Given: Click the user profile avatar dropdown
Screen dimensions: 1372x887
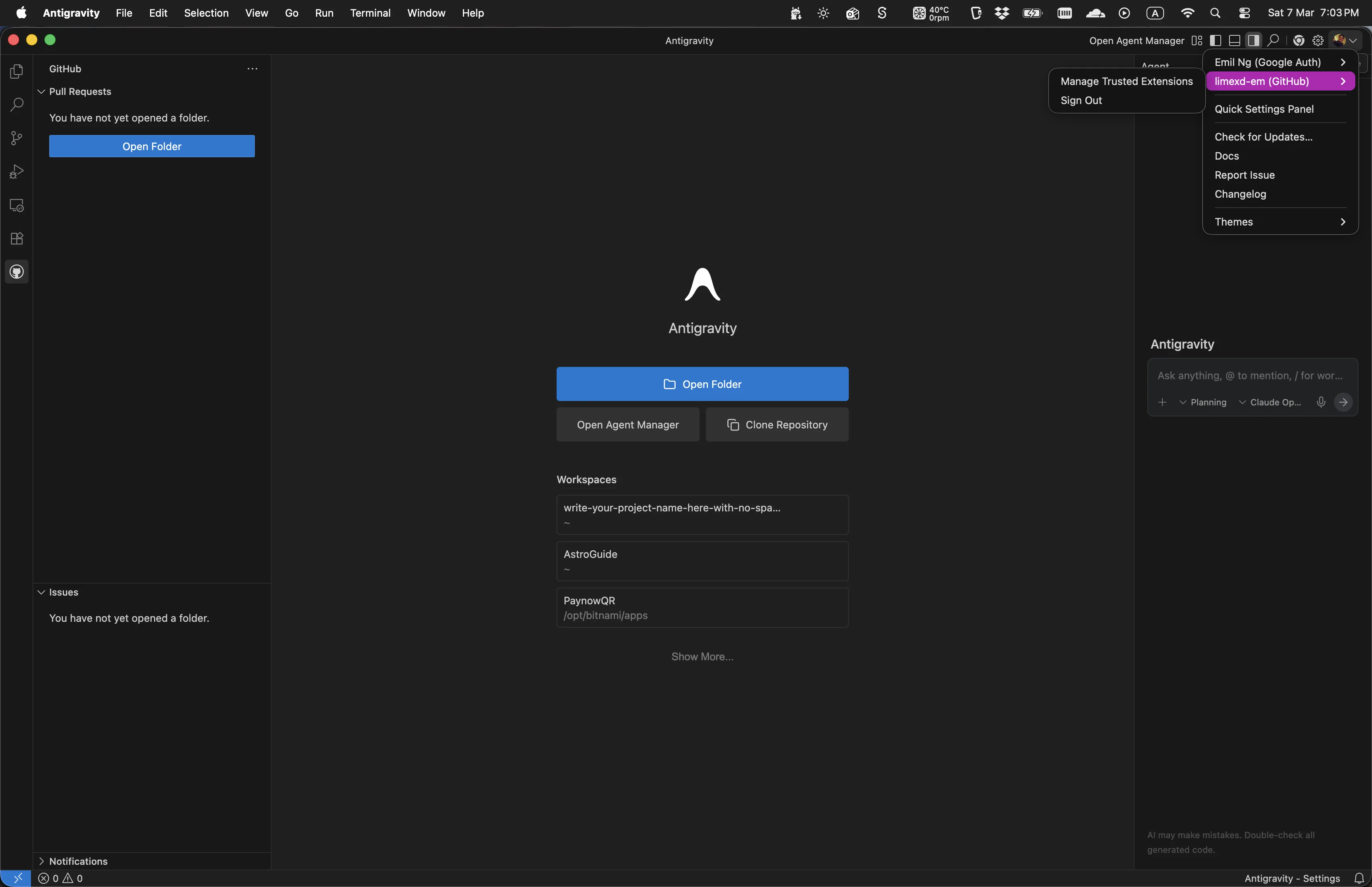Looking at the screenshot, I should tap(1345, 40).
